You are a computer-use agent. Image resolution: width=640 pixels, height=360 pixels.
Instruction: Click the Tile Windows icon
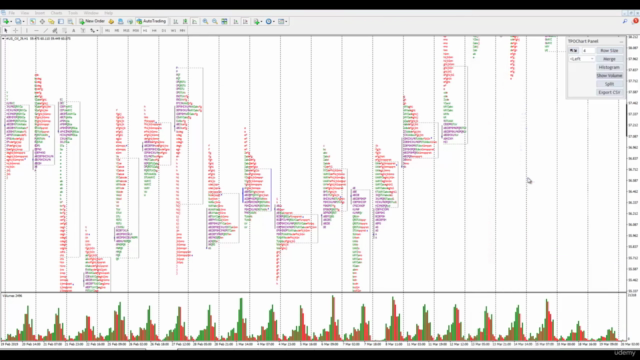(x=224, y=21)
